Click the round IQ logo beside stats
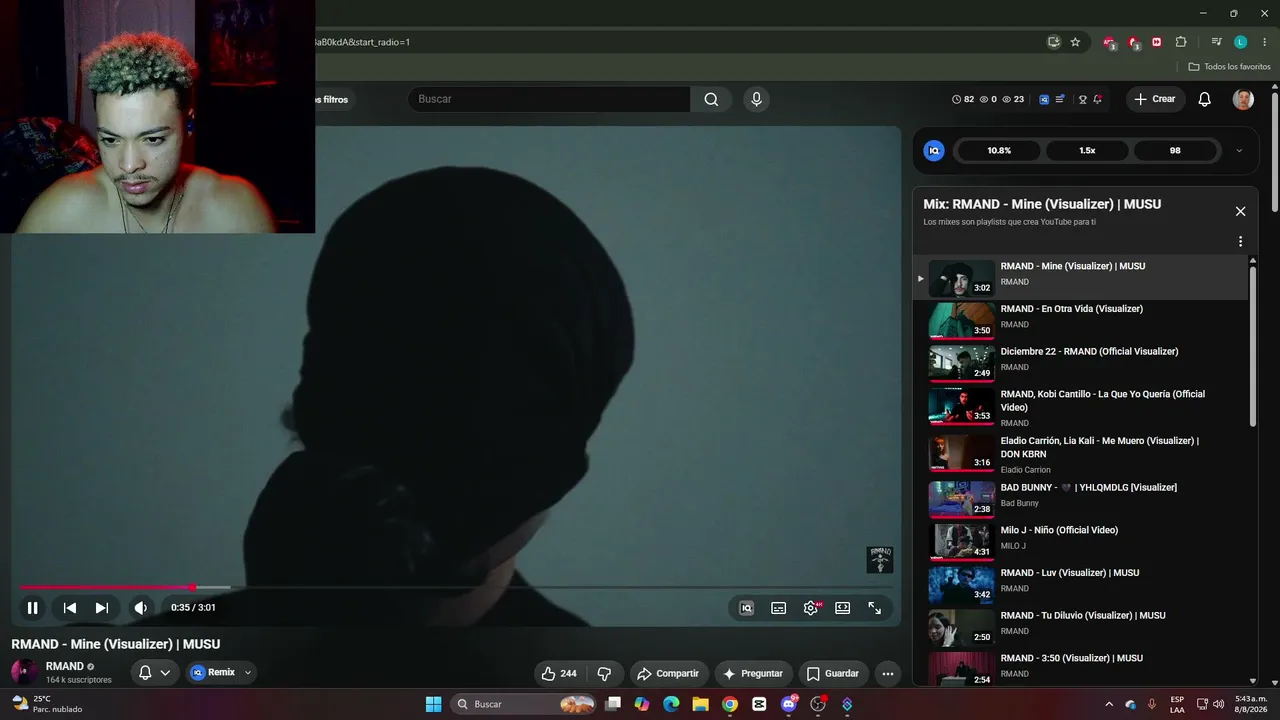 [x=934, y=151]
